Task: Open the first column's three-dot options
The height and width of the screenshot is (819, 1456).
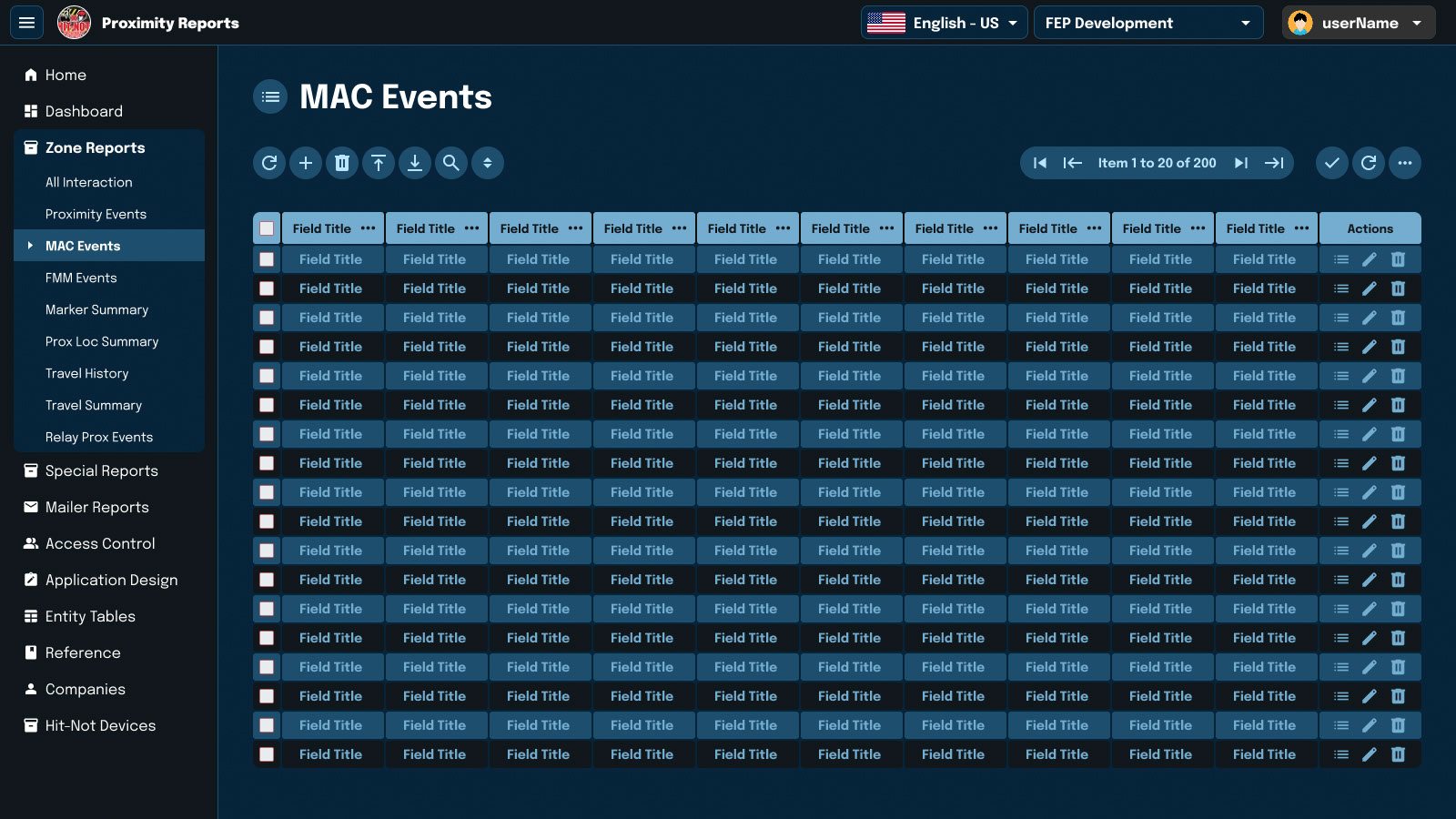Action: tap(368, 228)
